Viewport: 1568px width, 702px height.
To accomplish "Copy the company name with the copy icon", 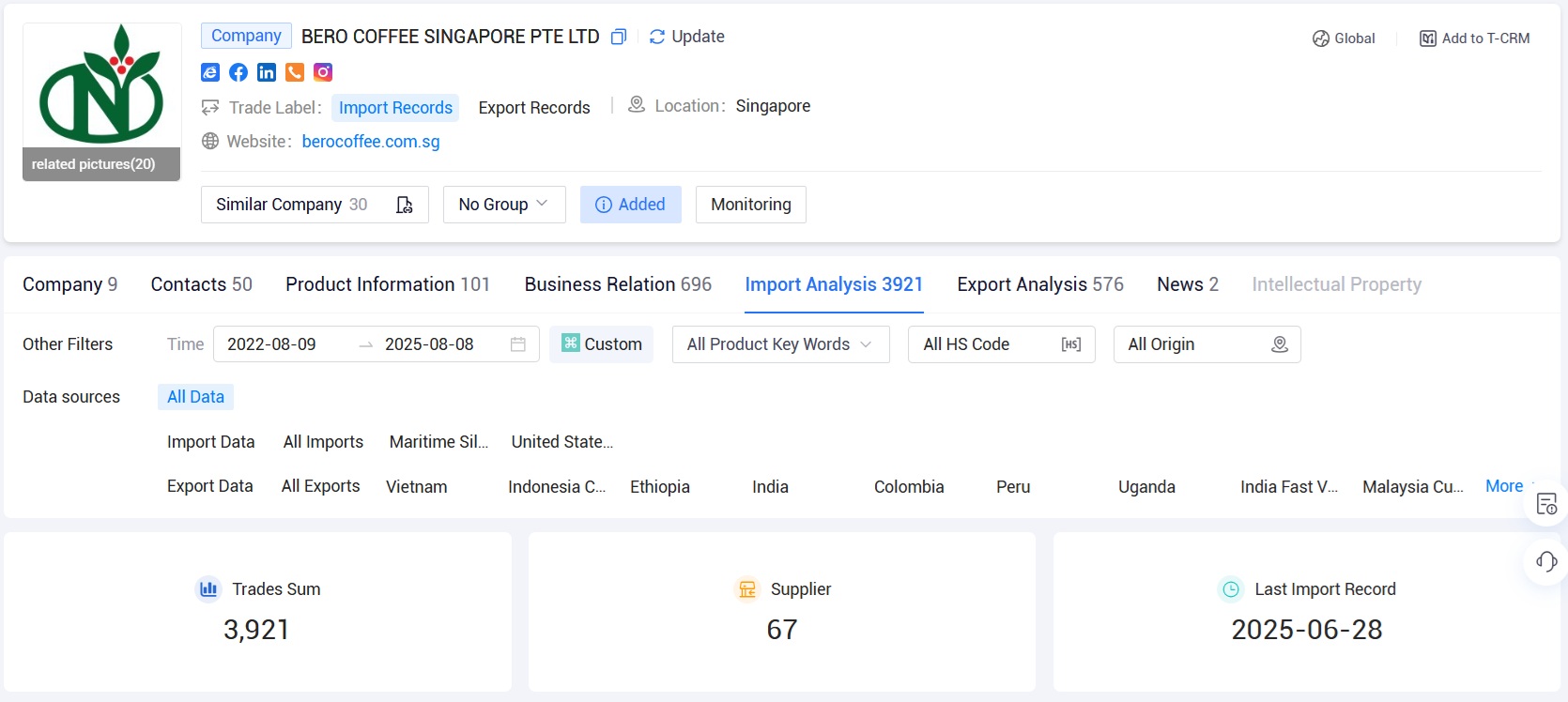I will [x=619, y=37].
